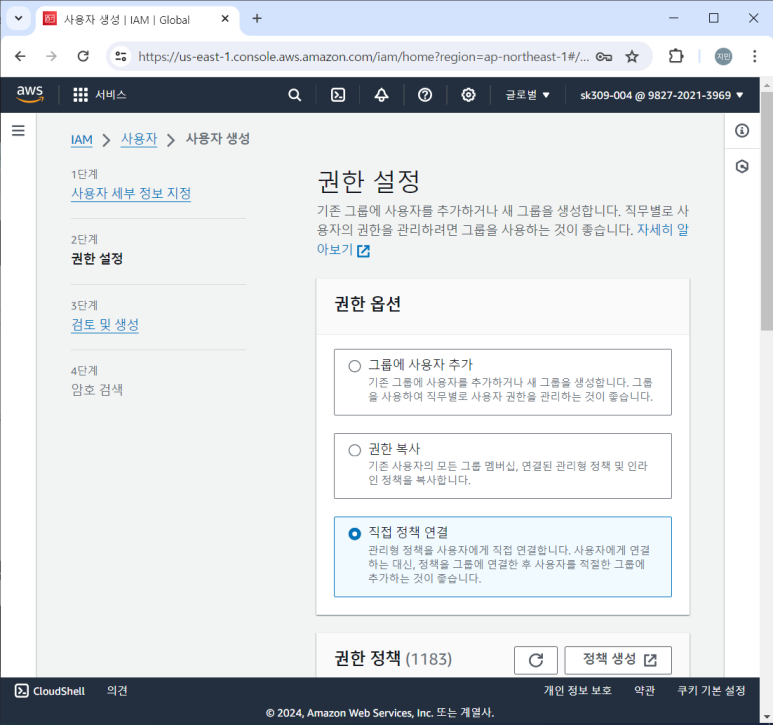Screen dimensions: 773x725
Task: Click the 암호 검색 step 4 label
Action: click(x=97, y=390)
